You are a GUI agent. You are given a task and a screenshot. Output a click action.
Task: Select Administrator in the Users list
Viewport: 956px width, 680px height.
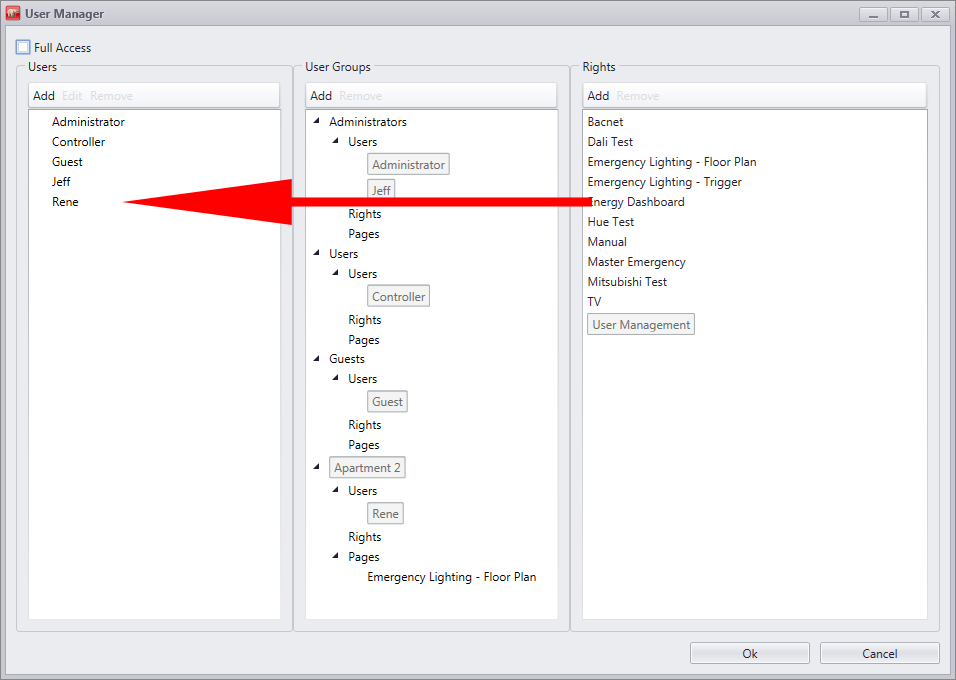click(88, 122)
